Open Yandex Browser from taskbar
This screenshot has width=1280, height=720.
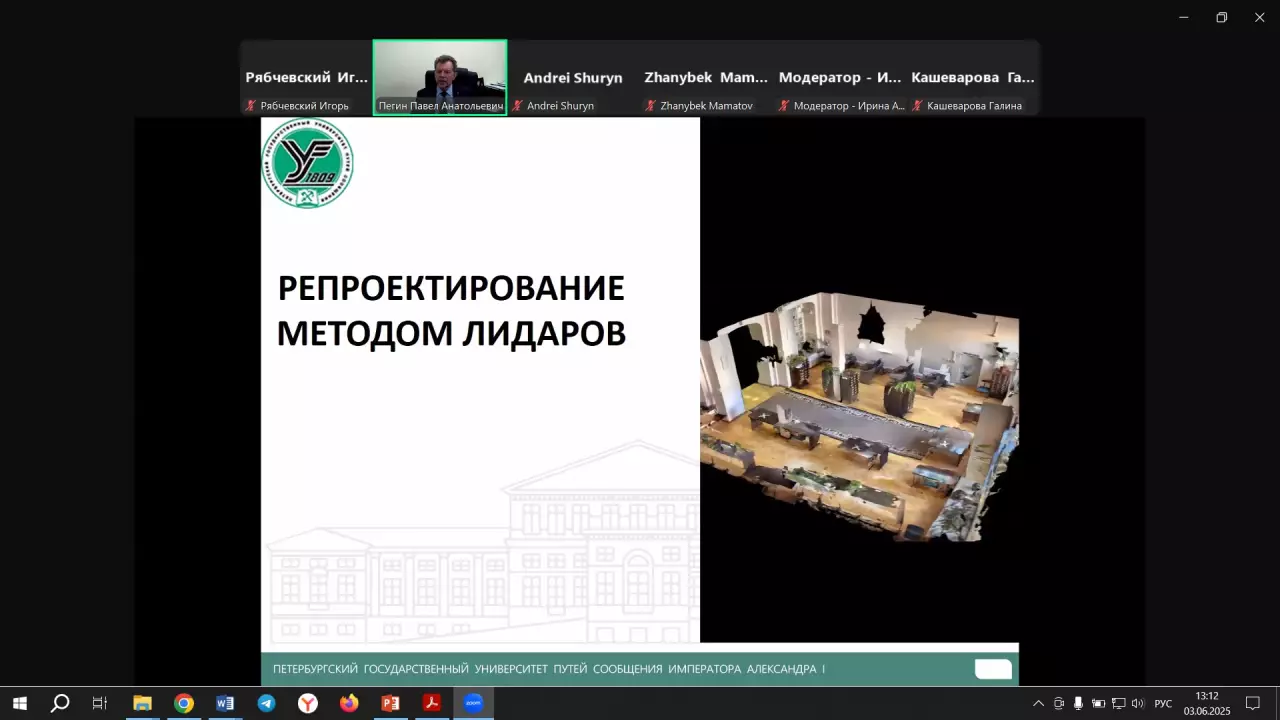point(308,703)
